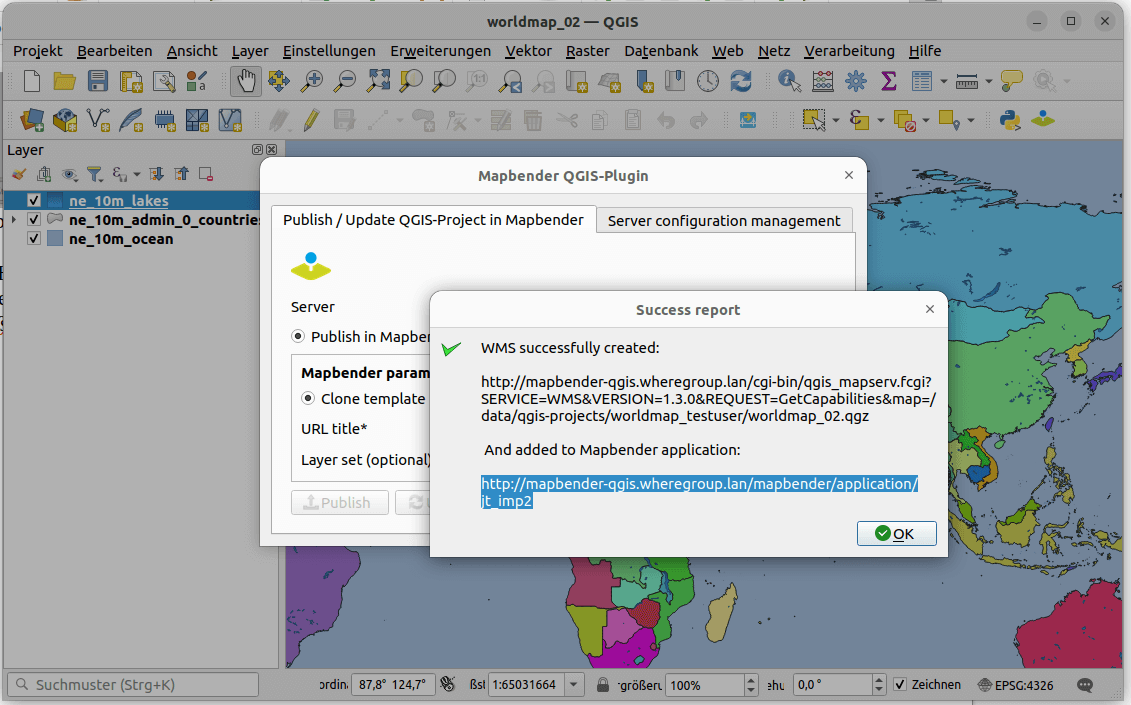Select the Clone template radio button
Screen dimensions: 1131x705
309,398
